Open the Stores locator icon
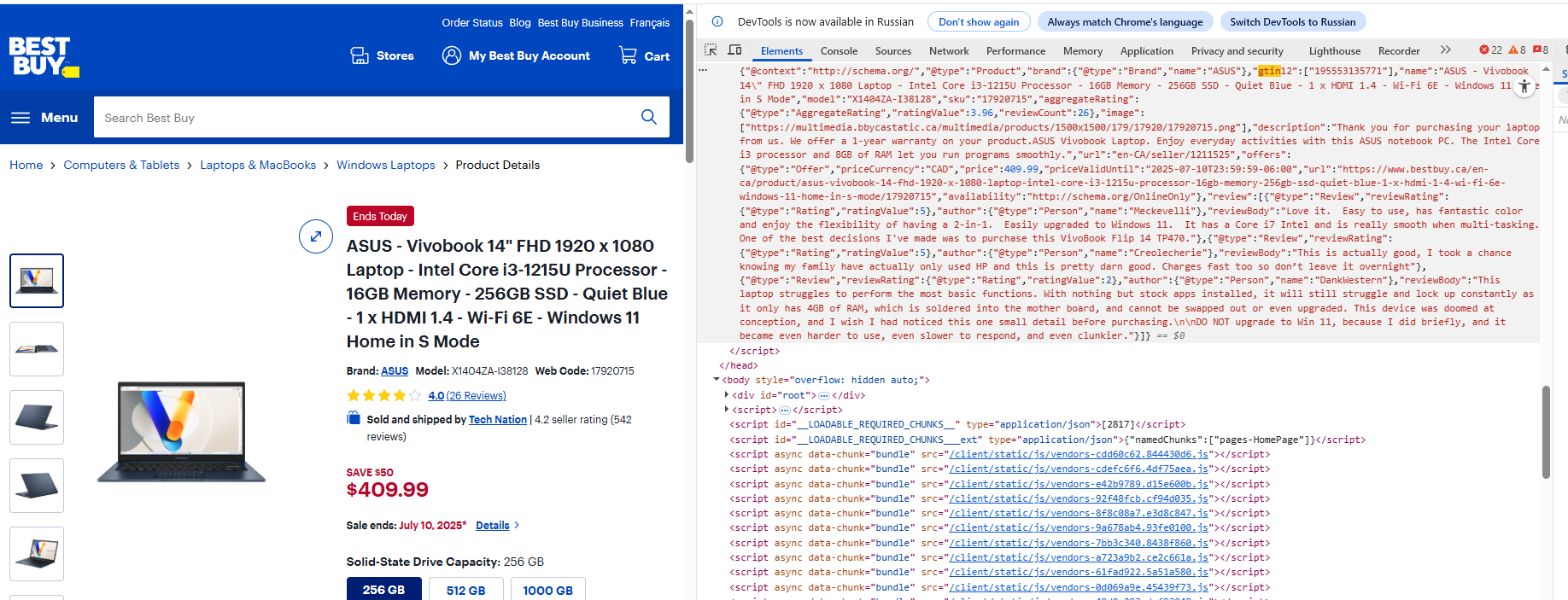 coord(360,55)
